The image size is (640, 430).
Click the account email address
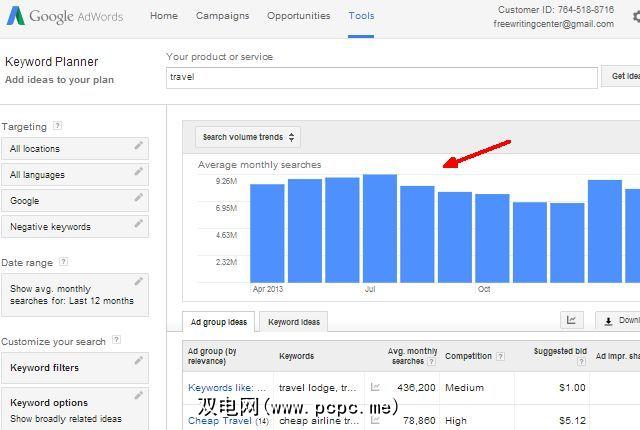coord(553,24)
